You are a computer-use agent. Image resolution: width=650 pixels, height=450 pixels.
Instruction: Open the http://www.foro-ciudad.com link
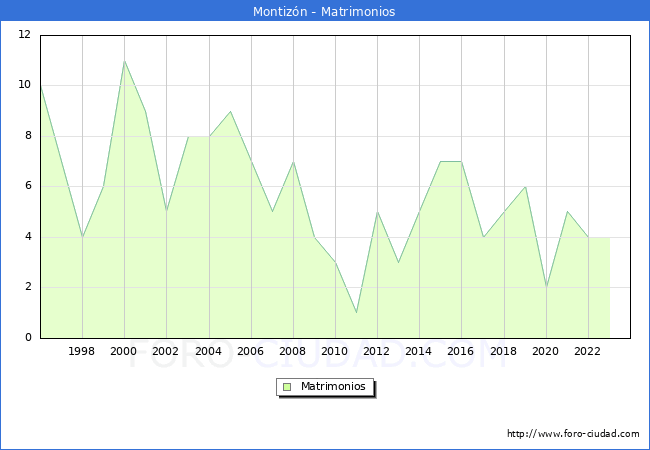pos(573,433)
